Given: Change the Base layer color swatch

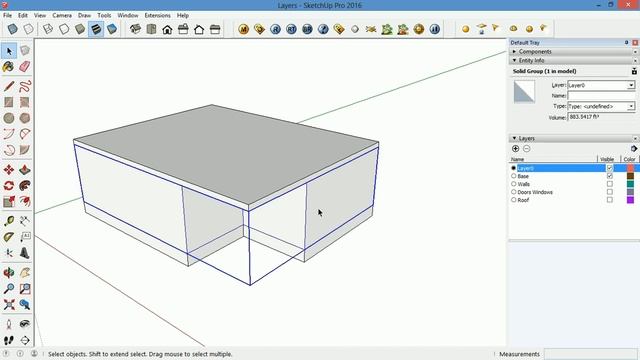Looking at the screenshot, I should [x=631, y=176].
